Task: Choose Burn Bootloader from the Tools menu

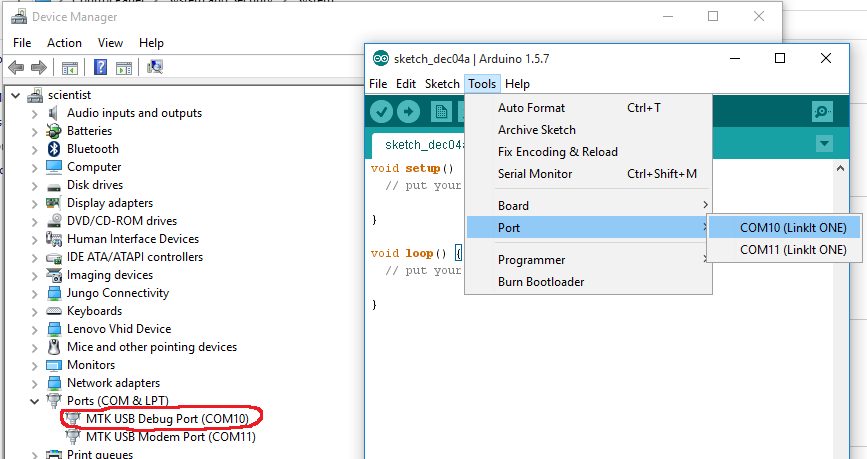Action: click(589, 282)
